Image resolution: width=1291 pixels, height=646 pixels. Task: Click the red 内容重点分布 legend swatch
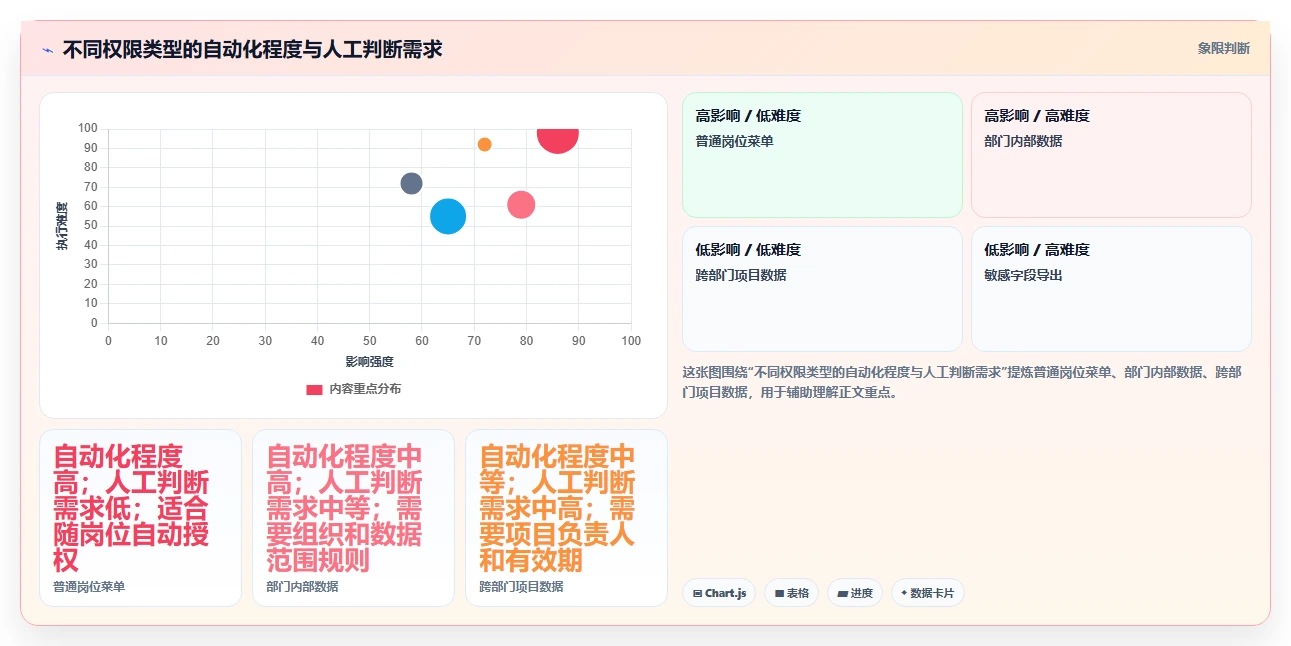pyautogui.click(x=314, y=390)
